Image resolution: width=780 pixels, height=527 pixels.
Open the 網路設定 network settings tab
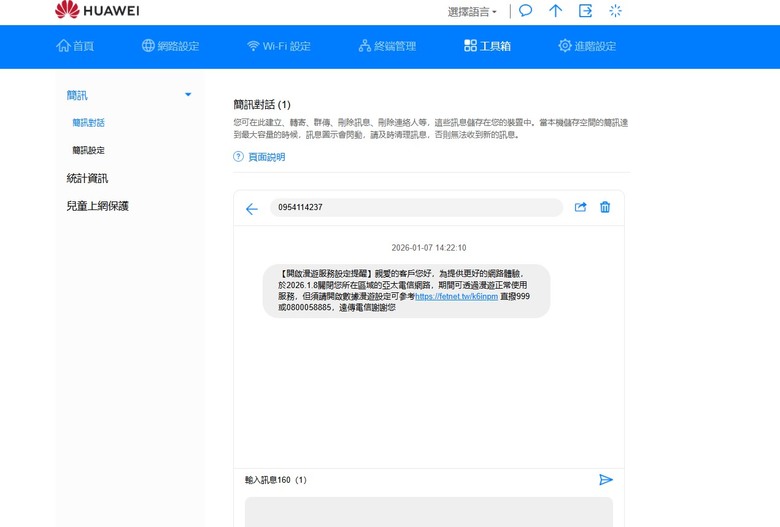171,46
